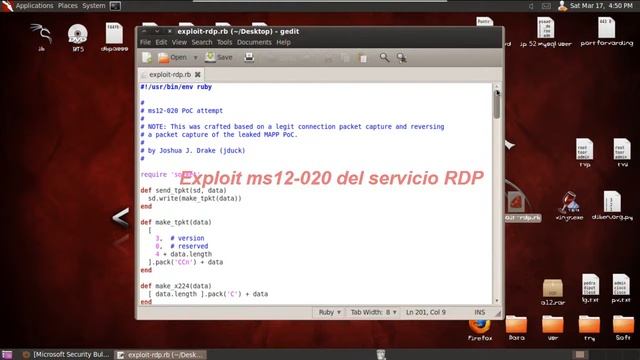
Task: Expand the recent files arrow beside Open
Action: pyautogui.click(x=196, y=58)
